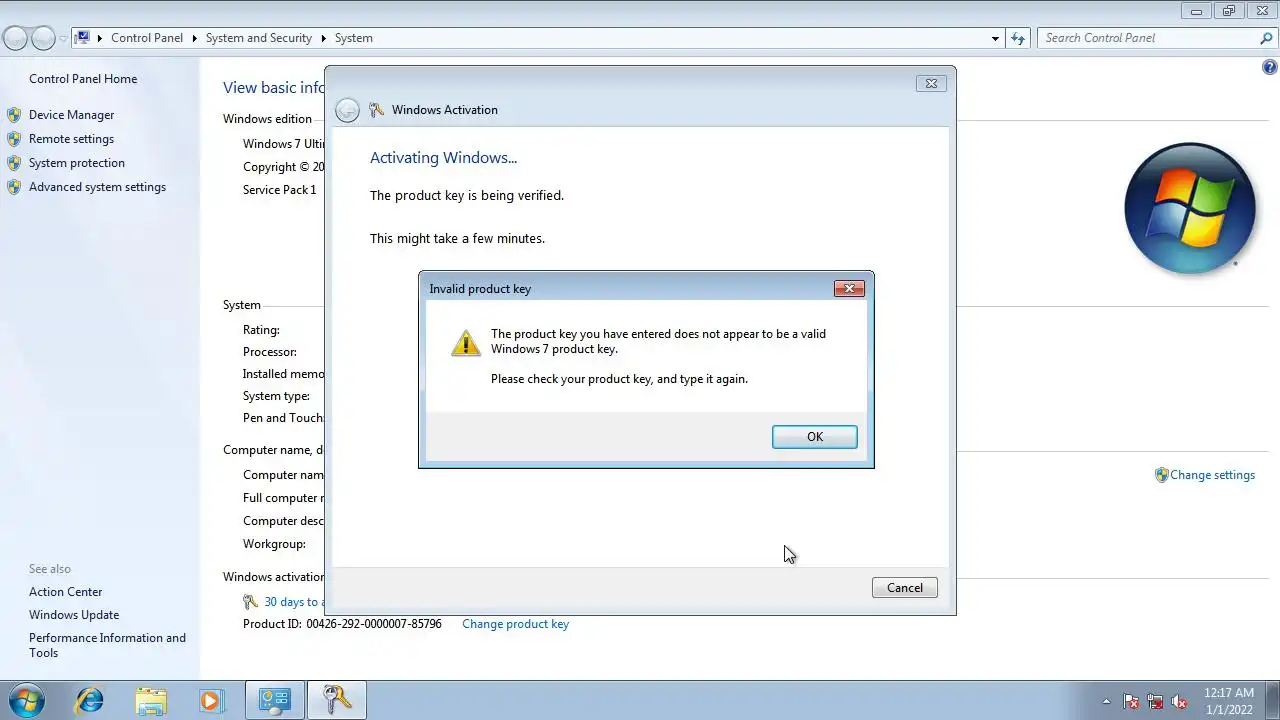Open the Start menu orb
The height and width of the screenshot is (720, 1280).
[26, 699]
